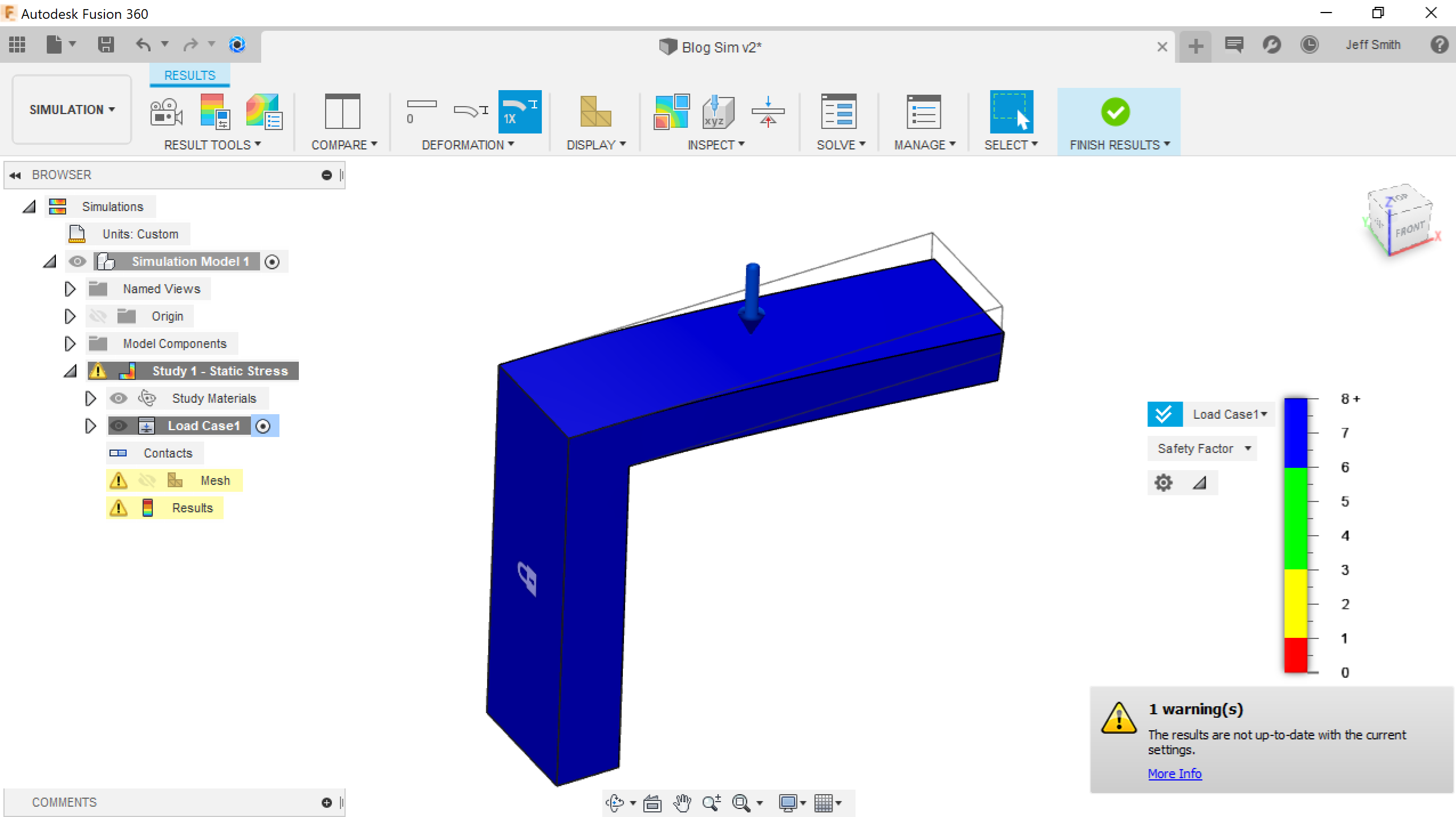Click the Surface Probe xyz inspect icon
The image size is (1456, 817).
click(717, 111)
